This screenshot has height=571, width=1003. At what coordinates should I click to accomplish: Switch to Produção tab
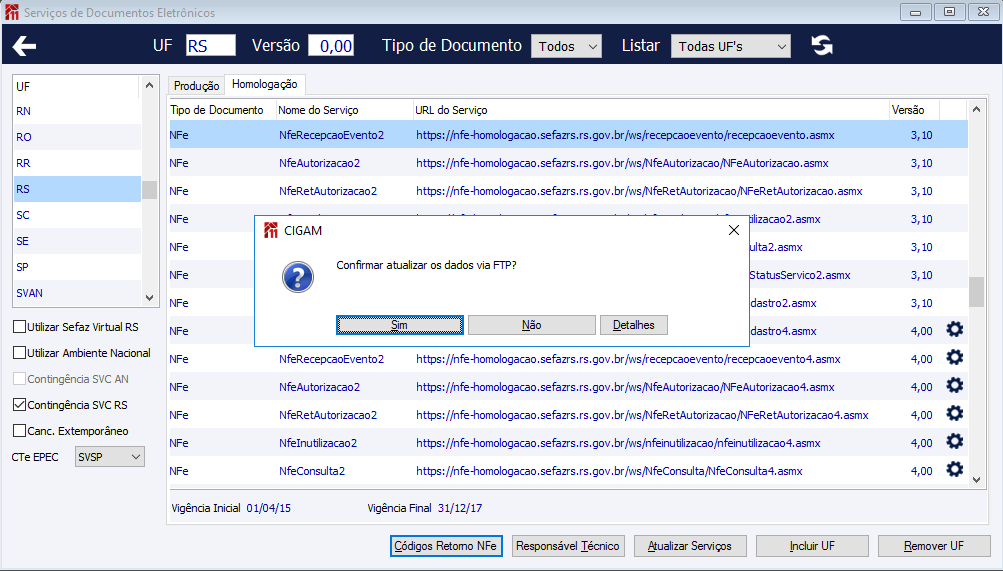196,86
